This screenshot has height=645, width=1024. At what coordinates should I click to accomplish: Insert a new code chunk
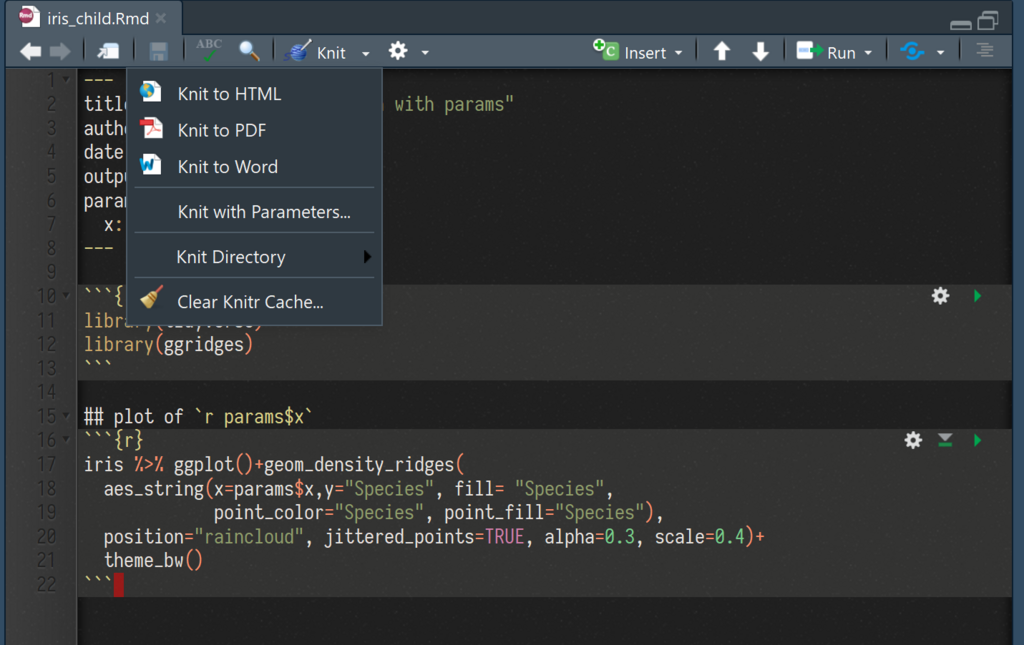tap(630, 52)
